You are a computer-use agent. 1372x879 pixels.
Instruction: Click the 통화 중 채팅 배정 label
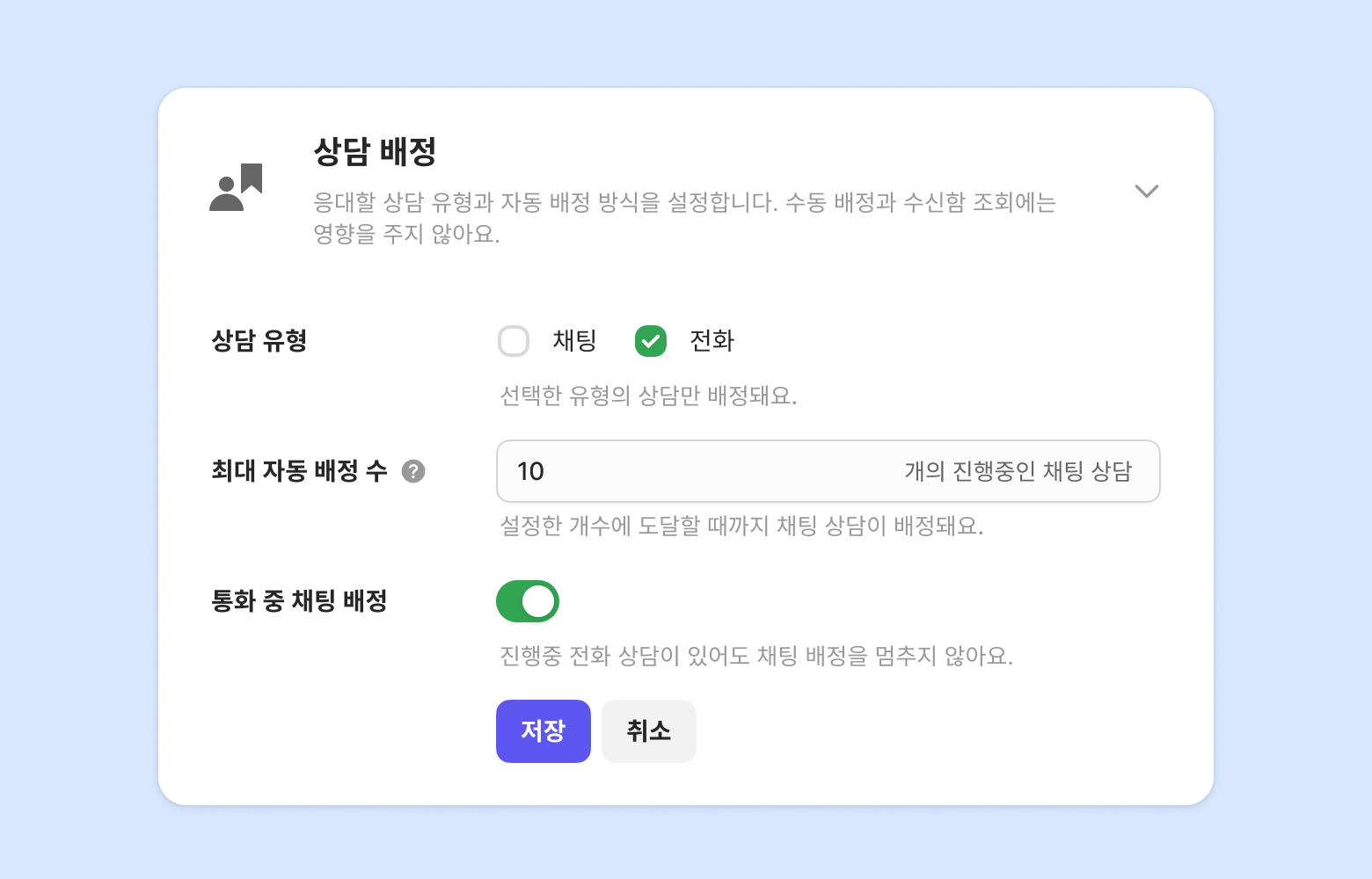tap(299, 601)
